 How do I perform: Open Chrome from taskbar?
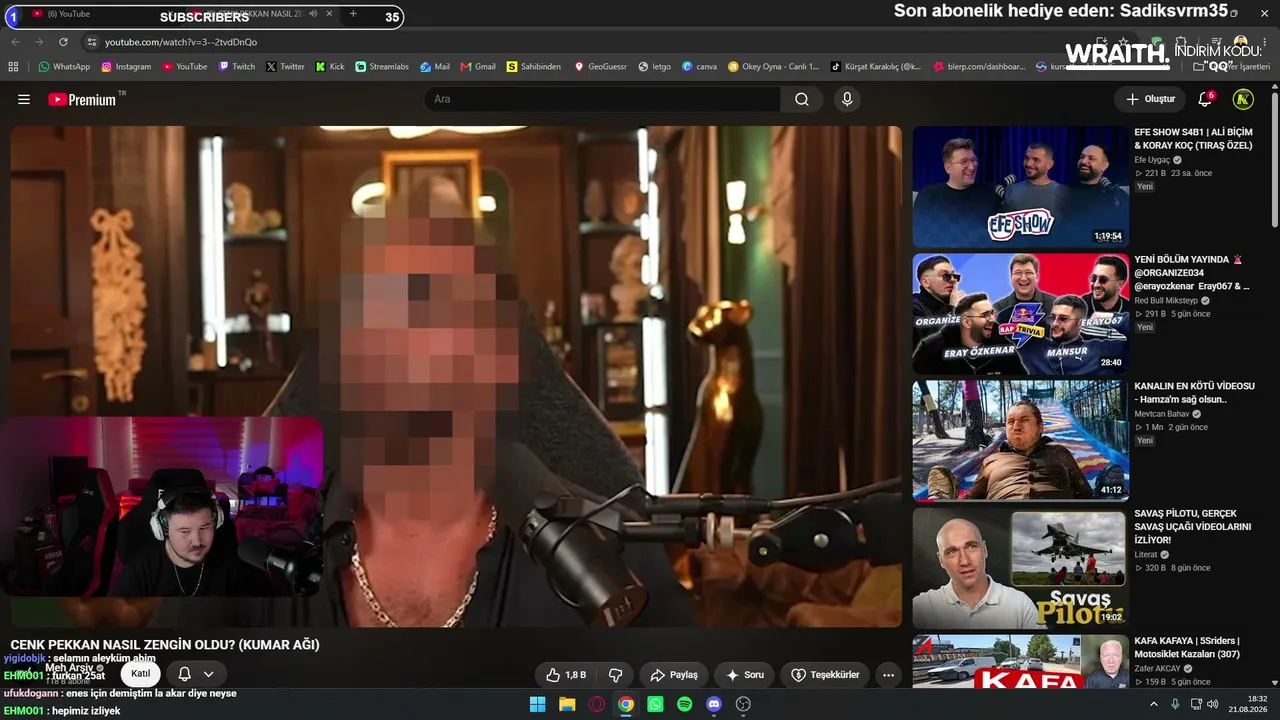click(x=626, y=704)
